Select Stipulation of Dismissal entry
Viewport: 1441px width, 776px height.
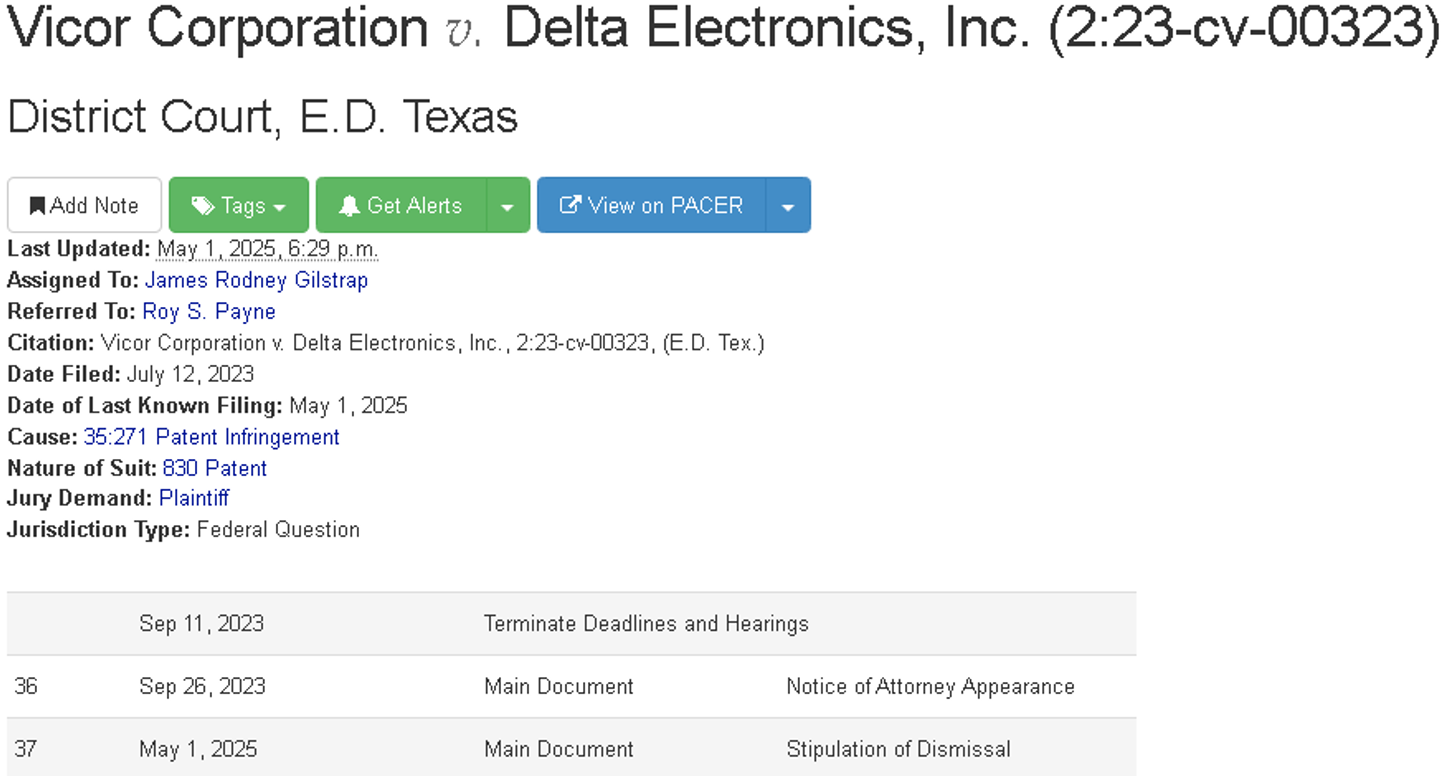pos(898,749)
